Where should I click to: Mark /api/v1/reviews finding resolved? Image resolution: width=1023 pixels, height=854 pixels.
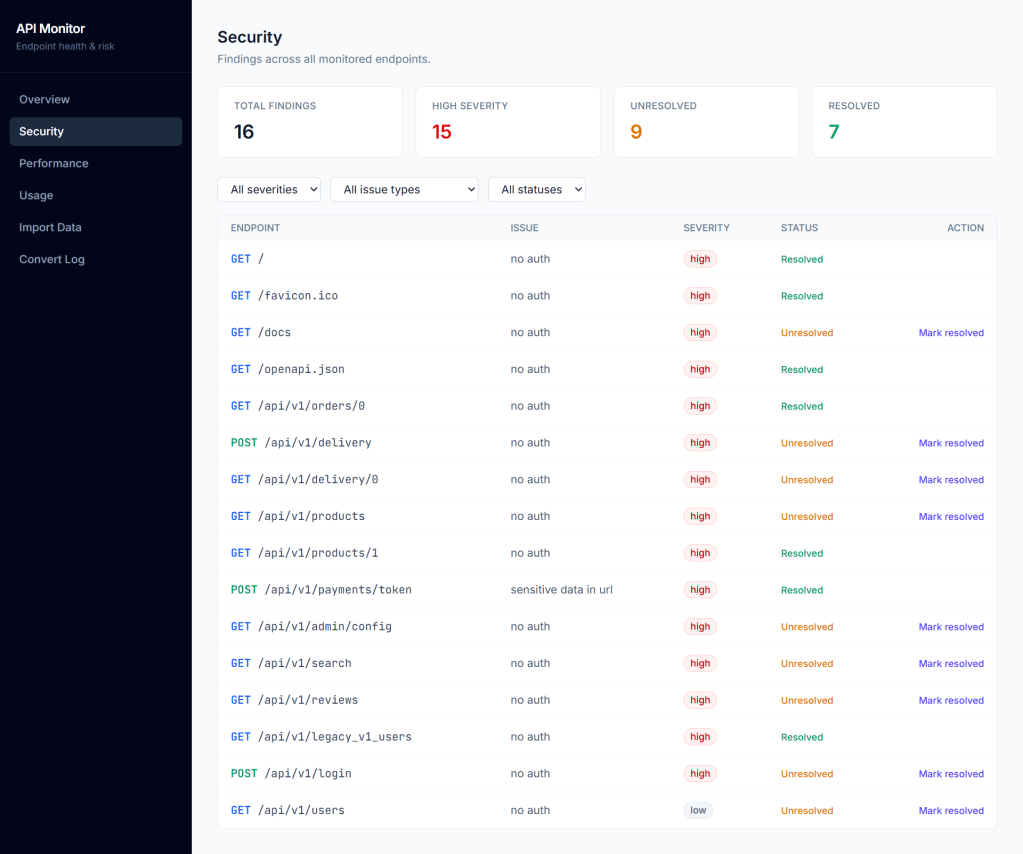pyautogui.click(x=951, y=700)
